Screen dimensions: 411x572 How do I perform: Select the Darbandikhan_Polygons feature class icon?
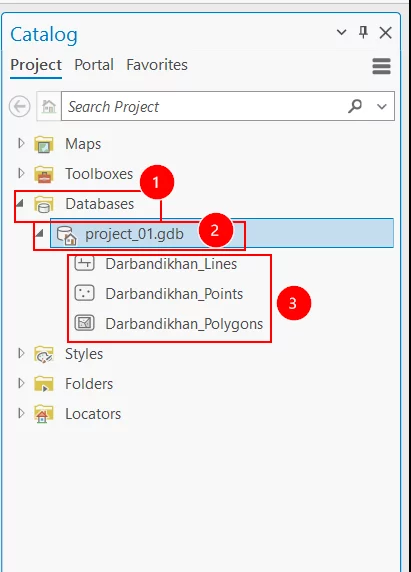[85, 323]
